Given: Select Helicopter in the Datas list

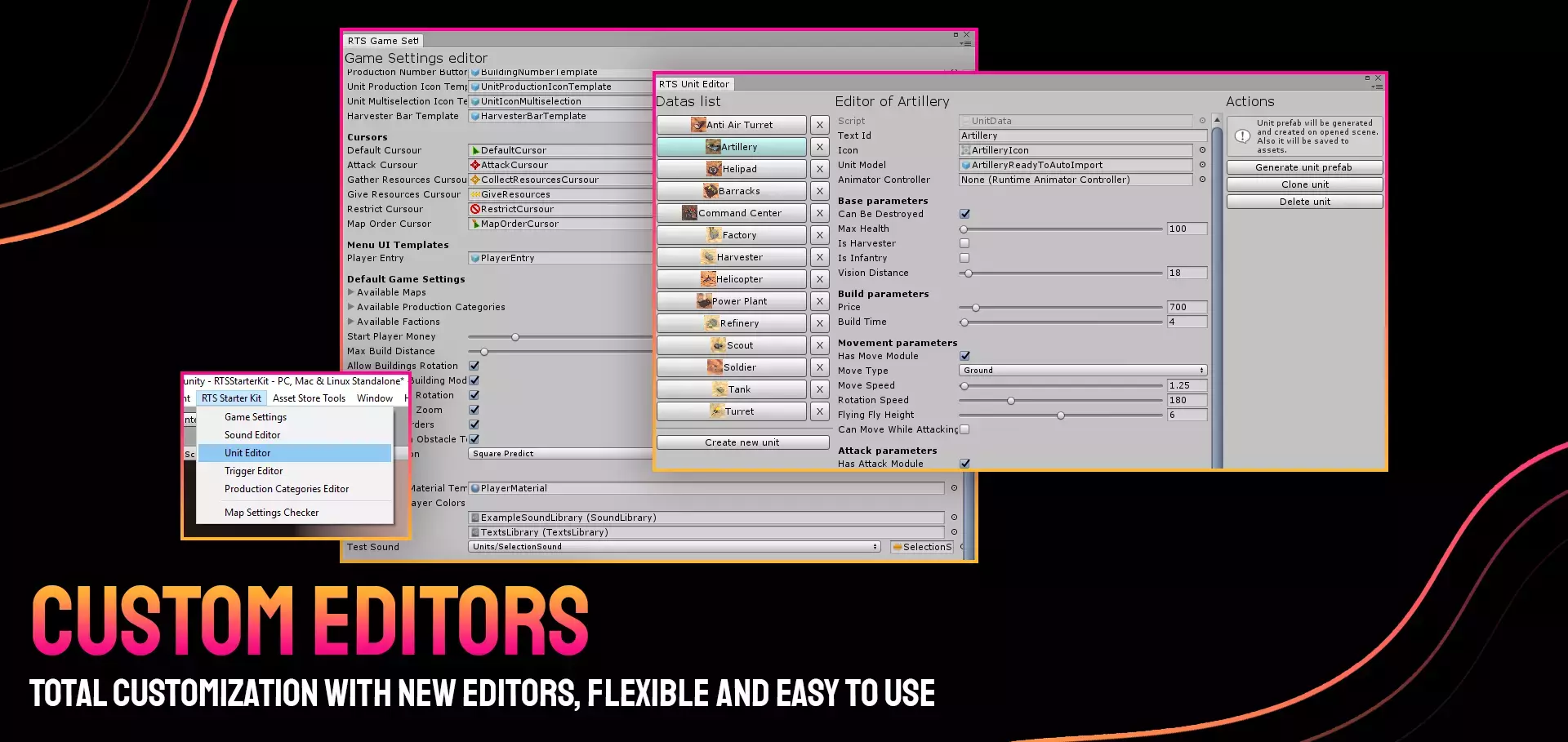Looking at the screenshot, I should coord(732,279).
